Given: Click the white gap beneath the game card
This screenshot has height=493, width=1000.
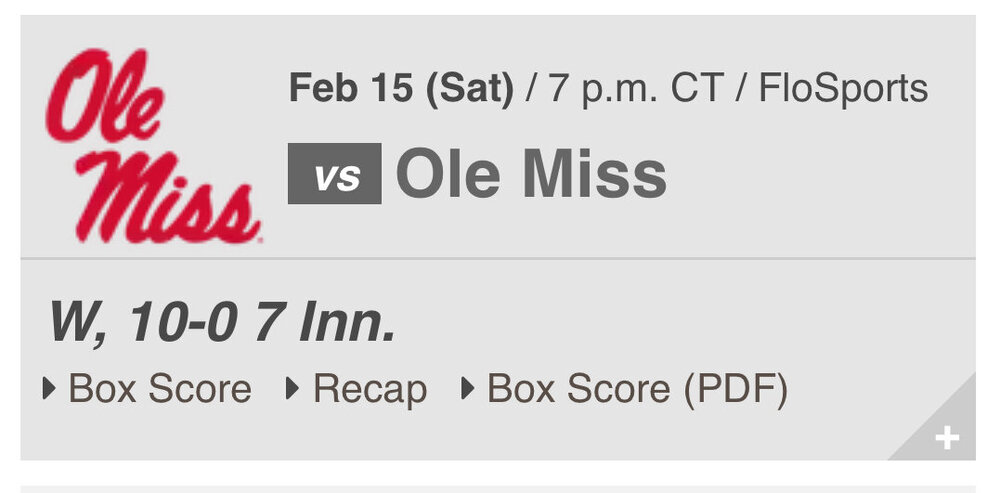Looking at the screenshot, I should click(x=498, y=473).
